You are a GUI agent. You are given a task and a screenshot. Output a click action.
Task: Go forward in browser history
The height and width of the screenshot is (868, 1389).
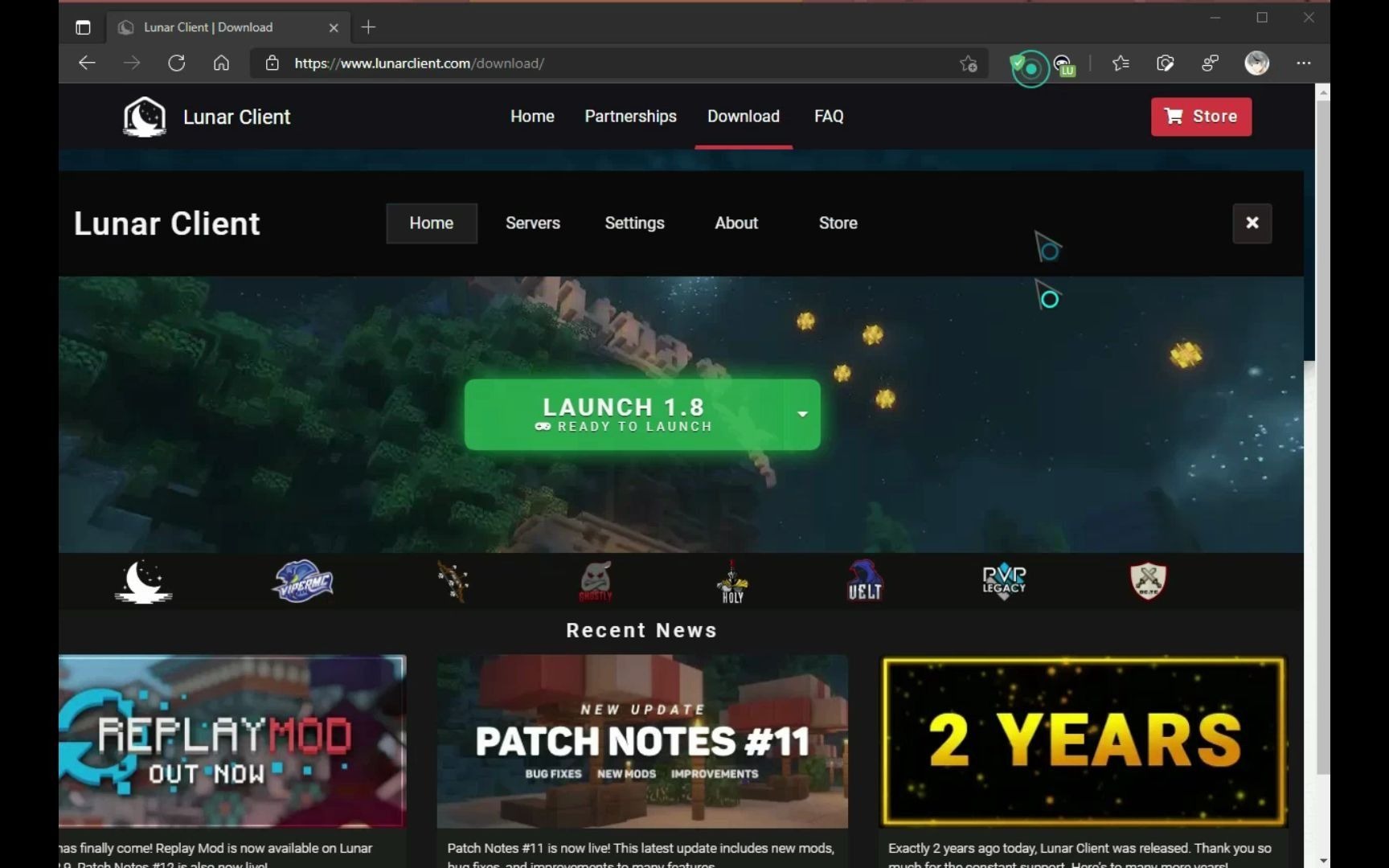132,63
